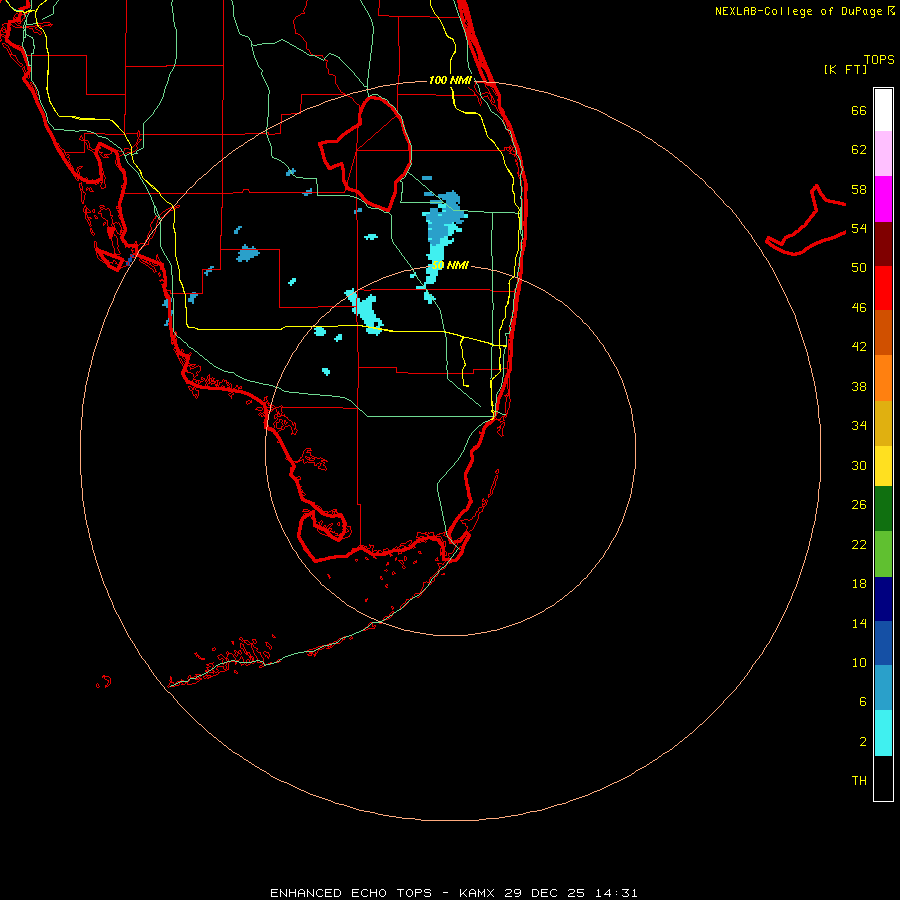Viewport: 900px width, 900px height.
Task: Click the 50 NMI range ring label
Action: click(x=450, y=265)
